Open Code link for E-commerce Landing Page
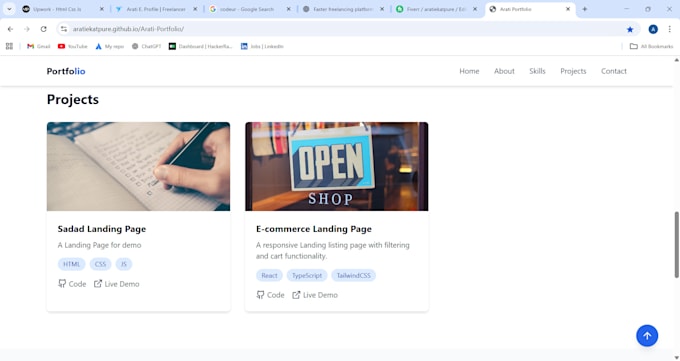680x361 pixels. (x=270, y=295)
